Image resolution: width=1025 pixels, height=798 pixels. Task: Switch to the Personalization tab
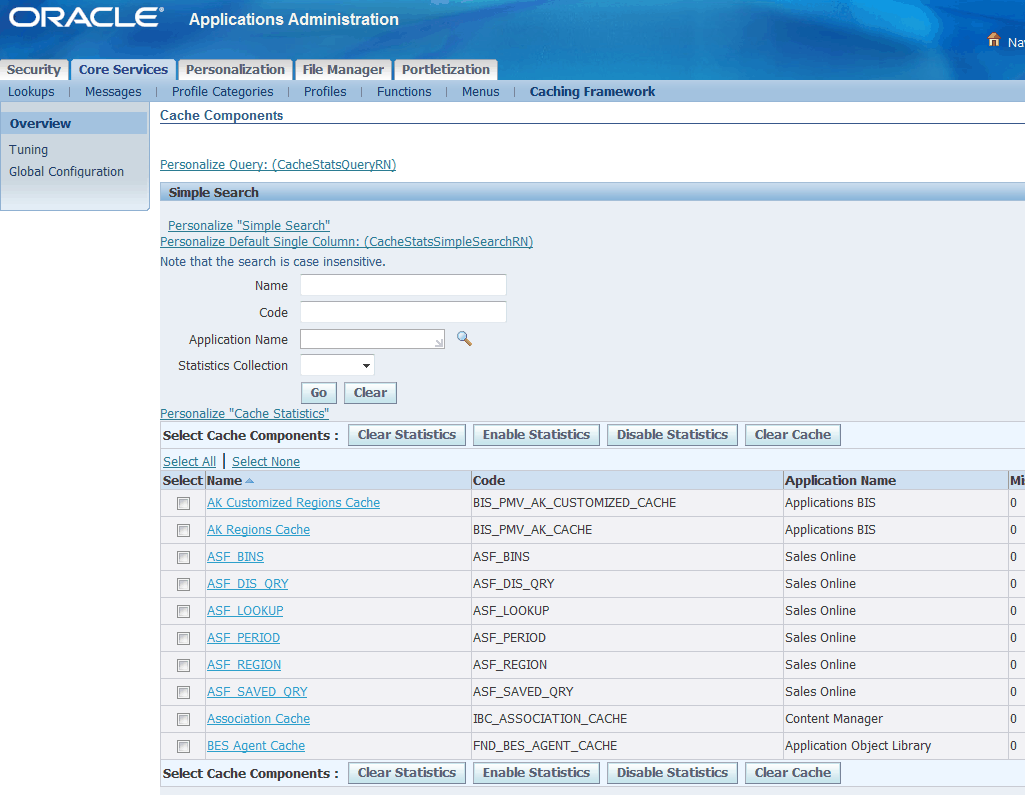pos(234,69)
